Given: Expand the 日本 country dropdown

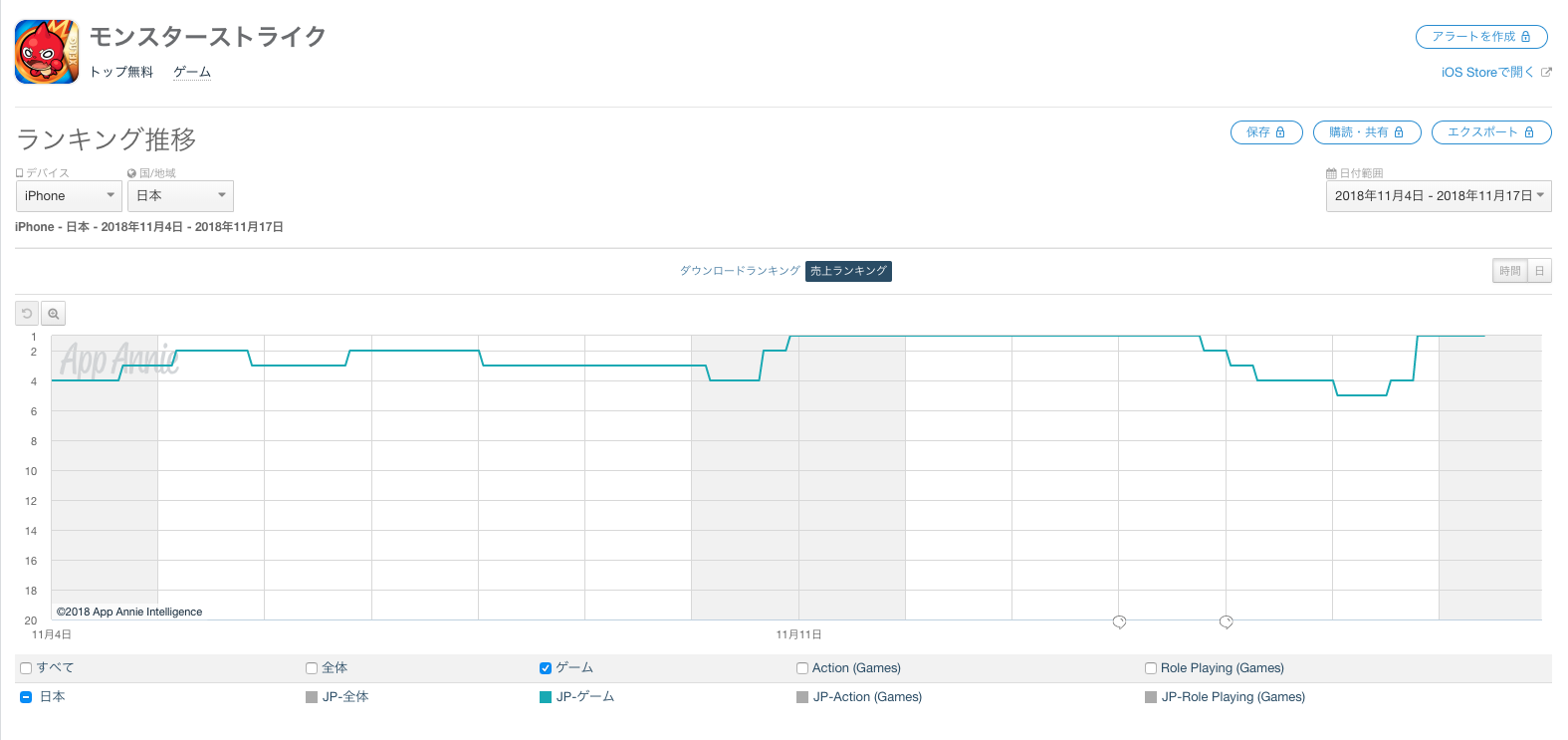Looking at the screenshot, I should [x=180, y=196].
